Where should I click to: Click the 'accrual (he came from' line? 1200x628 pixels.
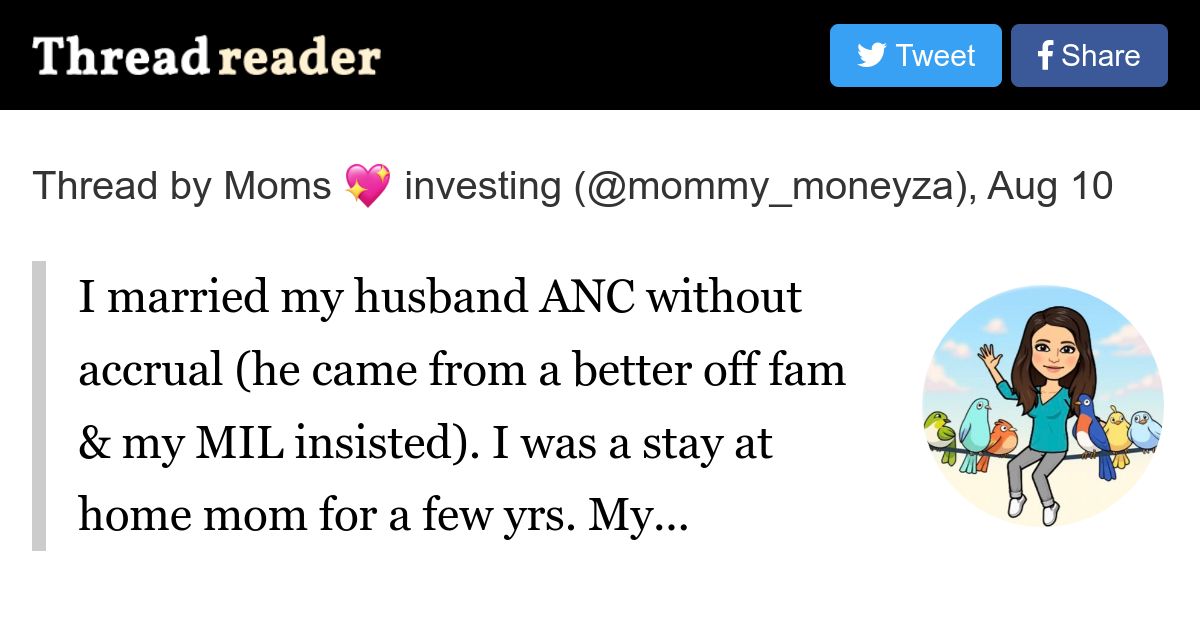point(462,371)
